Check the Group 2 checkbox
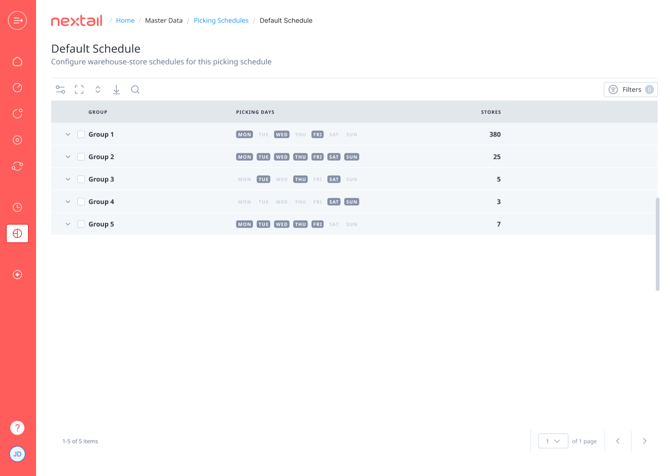 81,157
